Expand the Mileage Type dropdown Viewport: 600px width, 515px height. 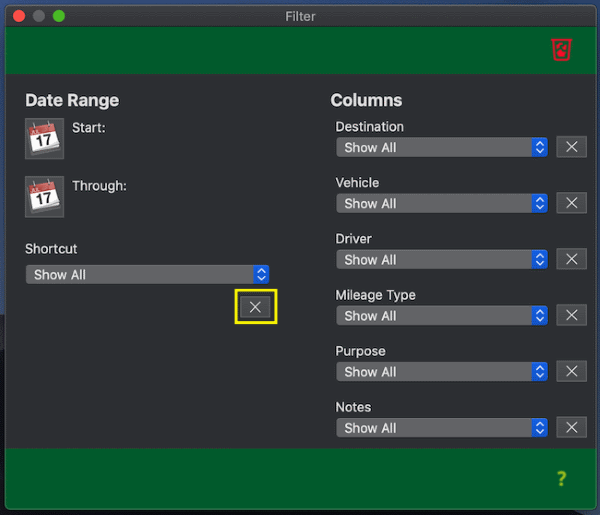tap(442, 315)
